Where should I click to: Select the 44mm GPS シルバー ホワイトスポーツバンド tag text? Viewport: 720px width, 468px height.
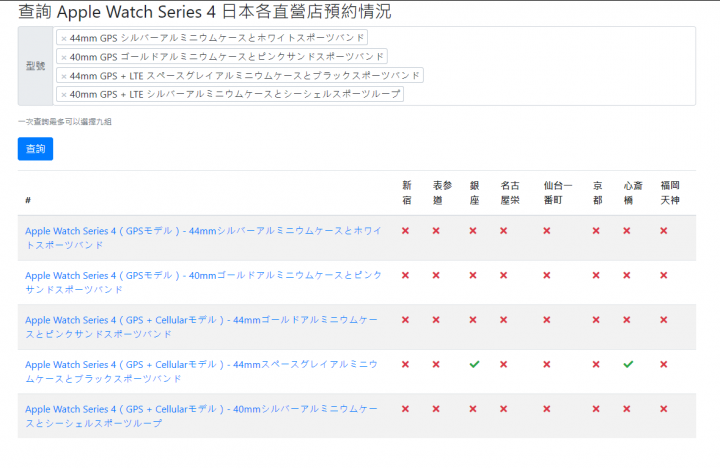click(217, 38)
